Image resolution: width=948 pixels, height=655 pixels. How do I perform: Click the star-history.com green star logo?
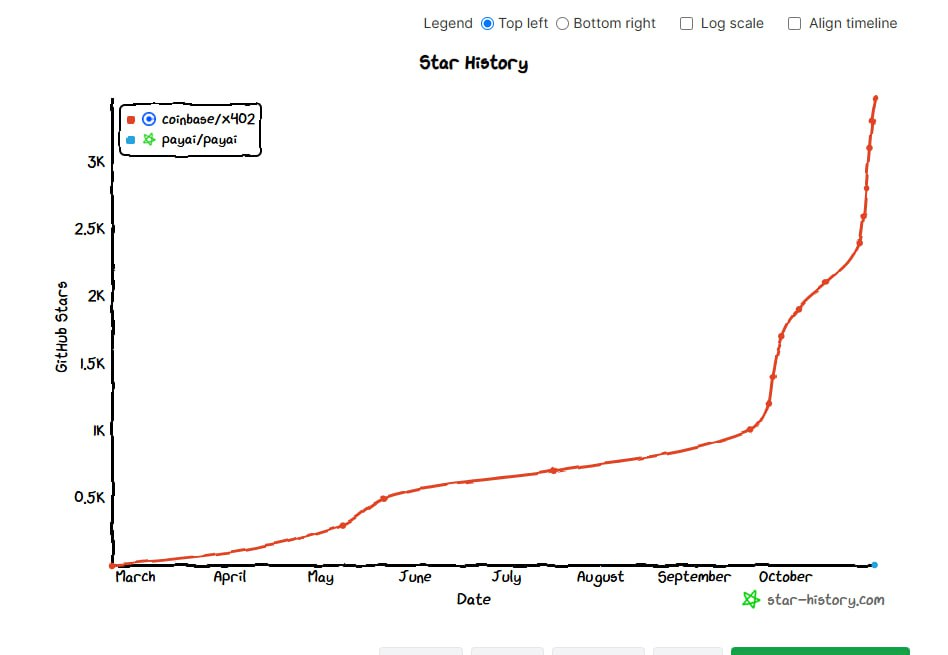pos(751,599)
